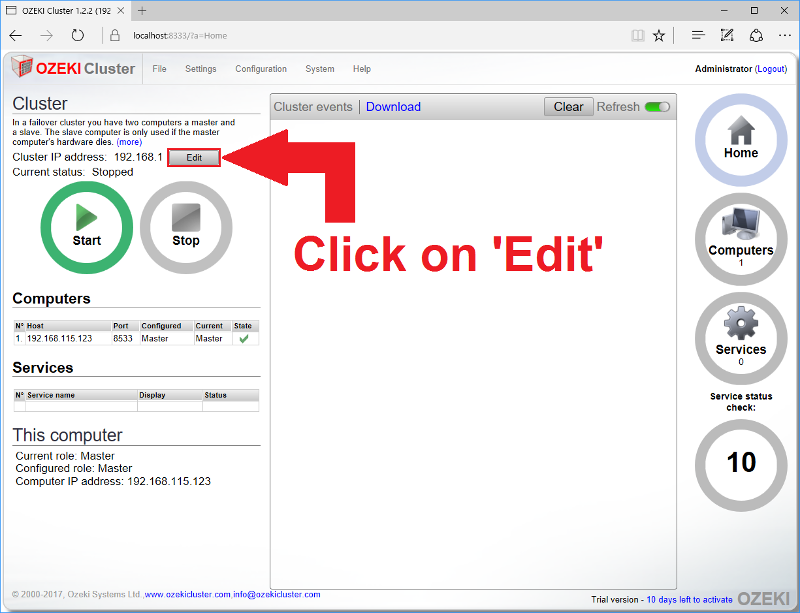Click the Cluster IP address value 192.168.1
The height and width of the screenshot is (613, 800).
pos(138,157)
